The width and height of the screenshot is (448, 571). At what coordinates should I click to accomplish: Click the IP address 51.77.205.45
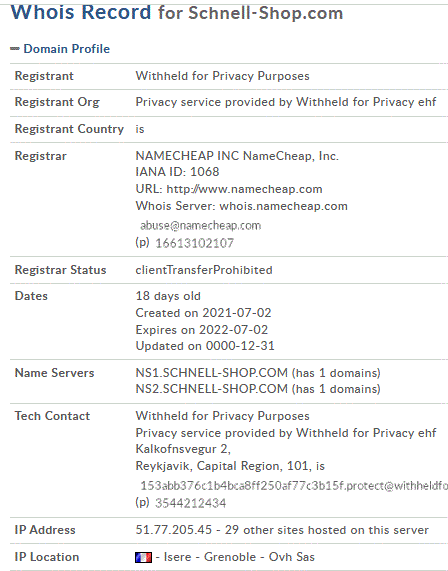pos(174,530)
